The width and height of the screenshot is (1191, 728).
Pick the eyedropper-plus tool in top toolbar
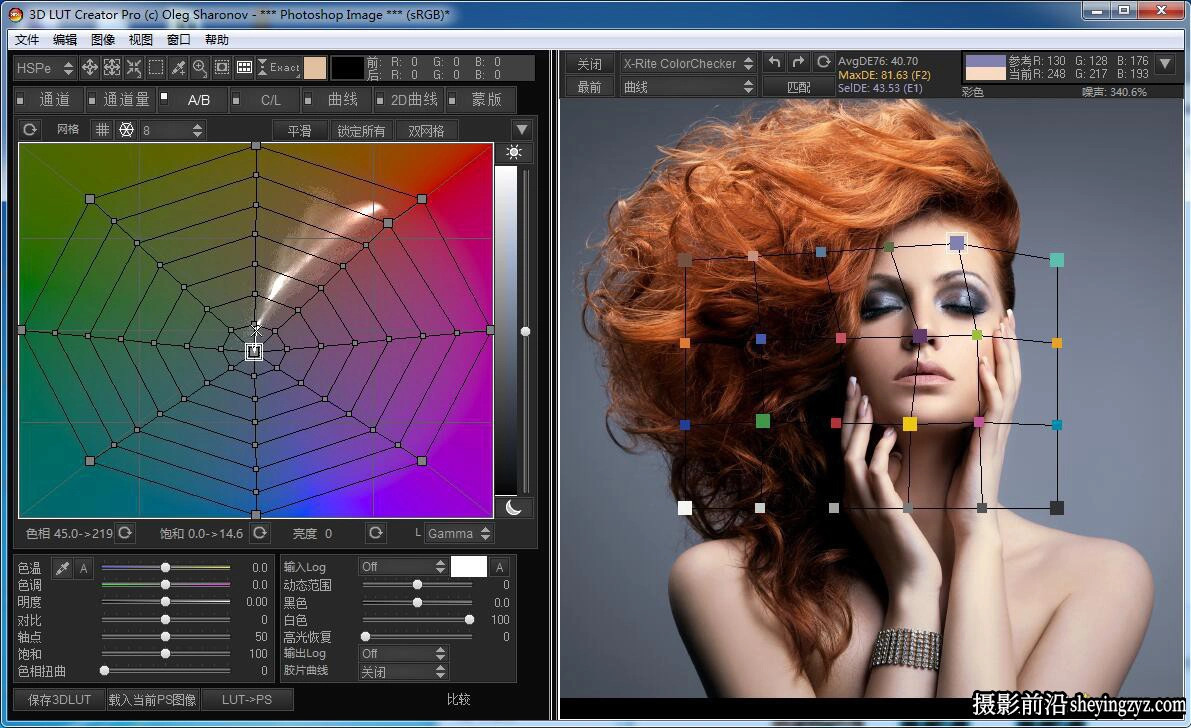pyautogui.click(x=178, y=68)
